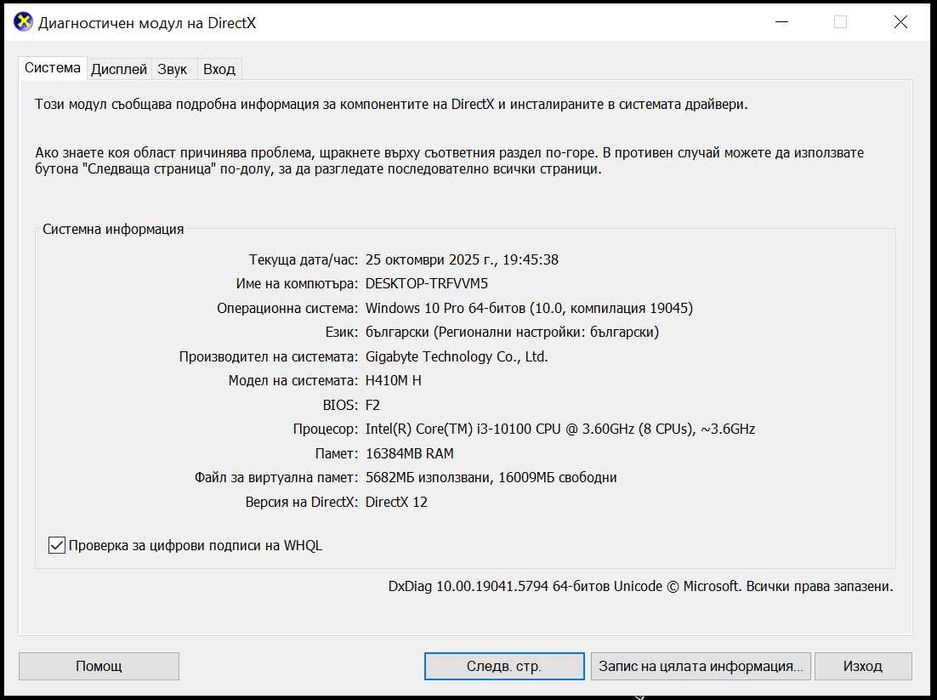Click the window title Диагностичен модул на DirectX
Image resolution: width=937 pixels, height=700 pixels.
pos(147,23)
